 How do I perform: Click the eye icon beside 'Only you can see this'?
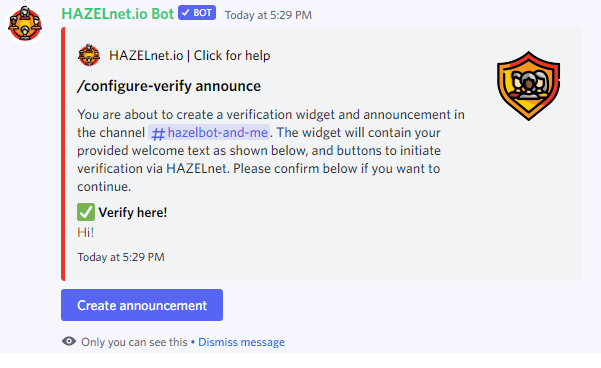[x=69, y=341]
